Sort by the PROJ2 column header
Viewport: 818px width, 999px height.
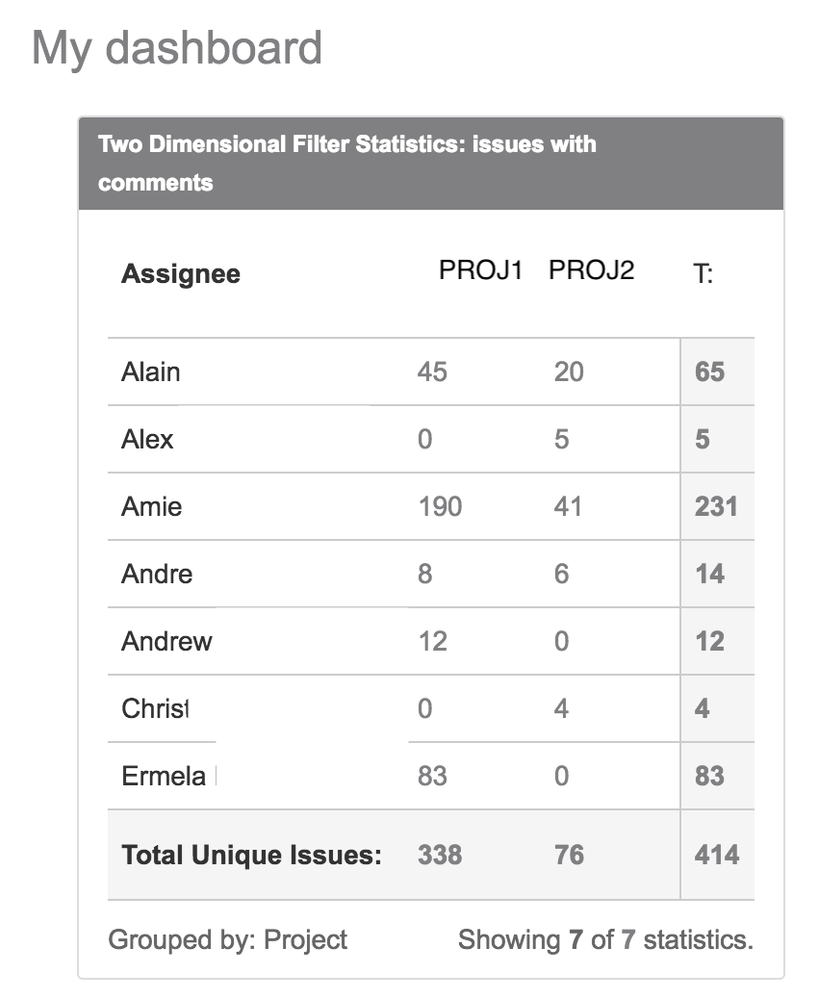coord(590,268)
